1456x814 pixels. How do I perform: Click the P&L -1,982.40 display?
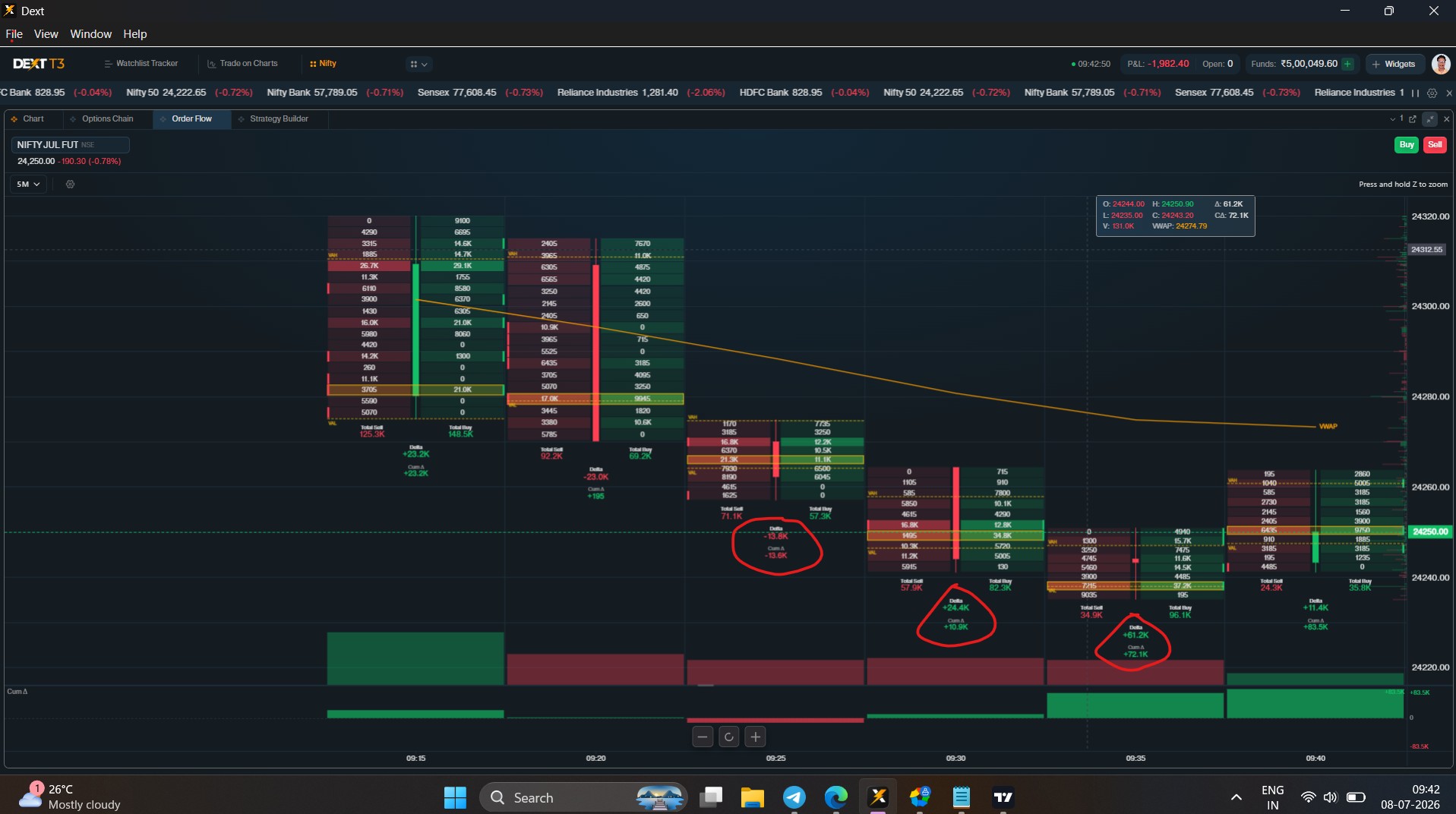(x=1157, y=64)
